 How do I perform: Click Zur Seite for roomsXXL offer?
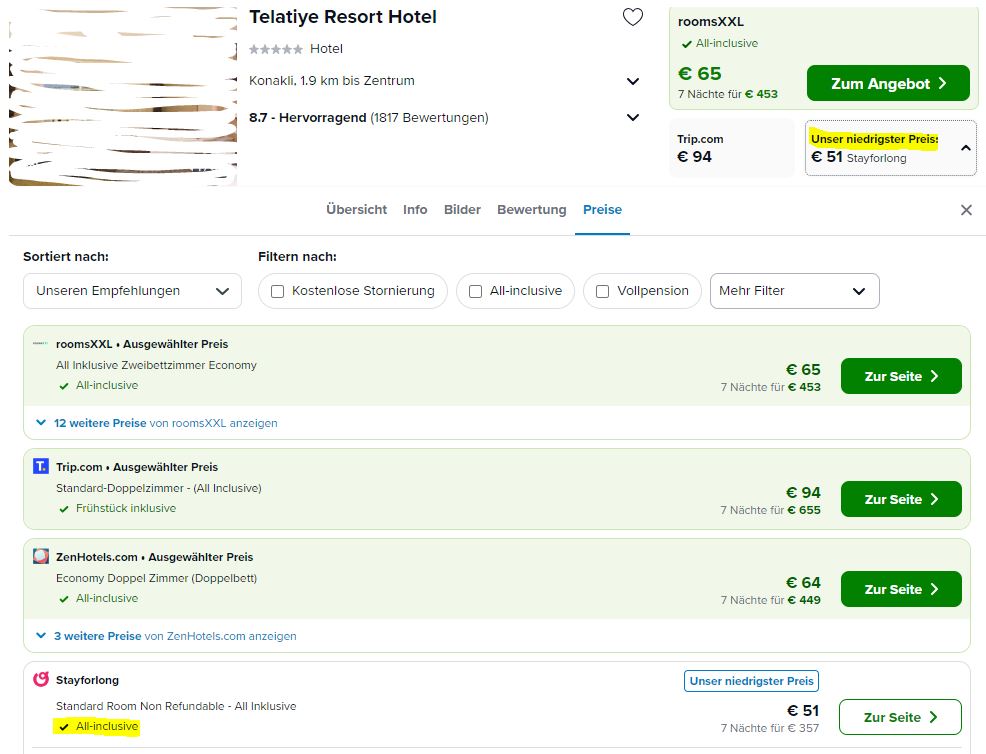[901, 376]
